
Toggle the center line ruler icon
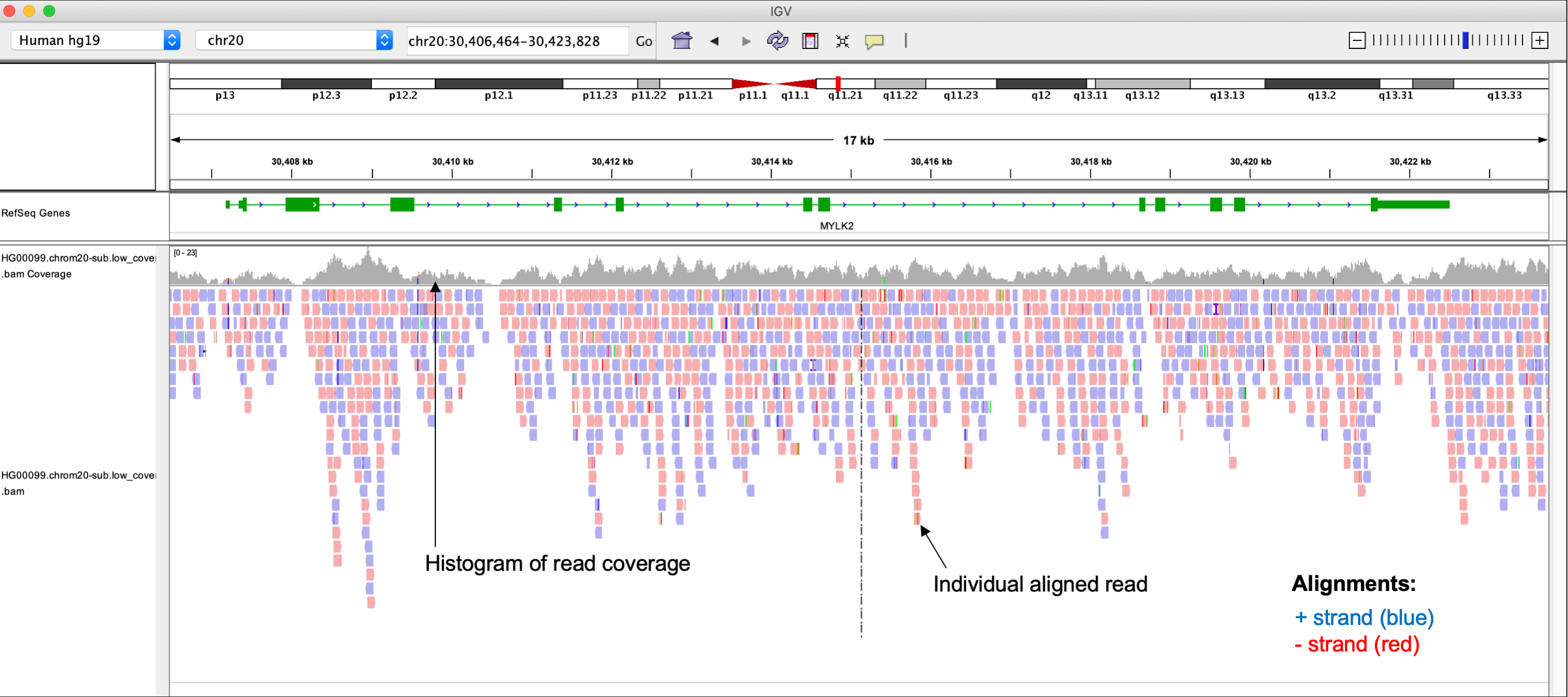pyautogui.click(x=906, y=41)
